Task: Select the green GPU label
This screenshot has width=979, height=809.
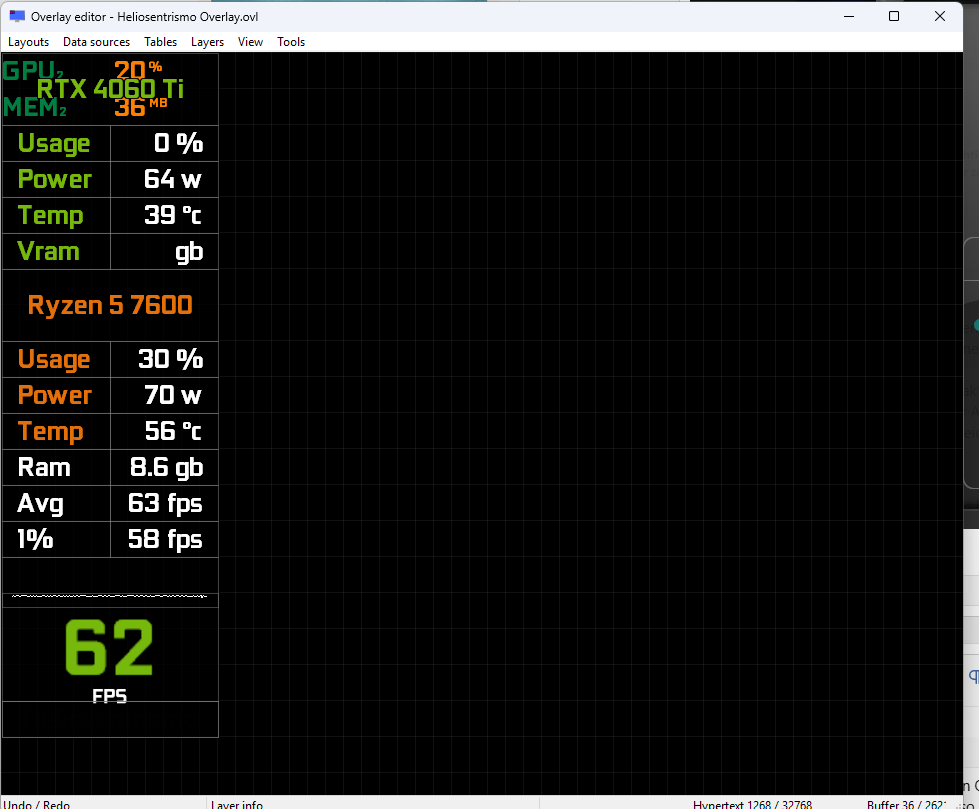Action: (32, 71)
